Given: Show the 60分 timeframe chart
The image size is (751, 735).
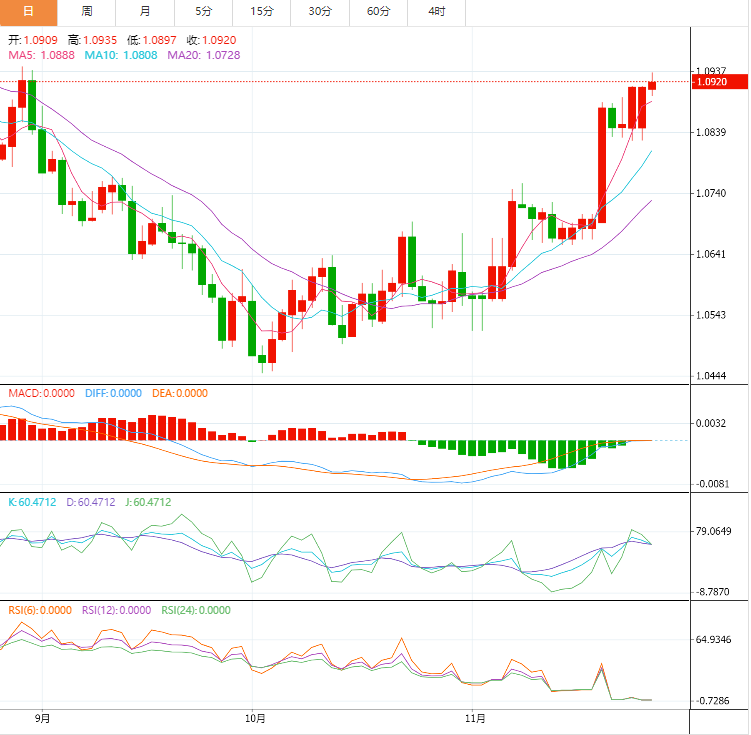Looking at the screenshot, I should point(378,11).
